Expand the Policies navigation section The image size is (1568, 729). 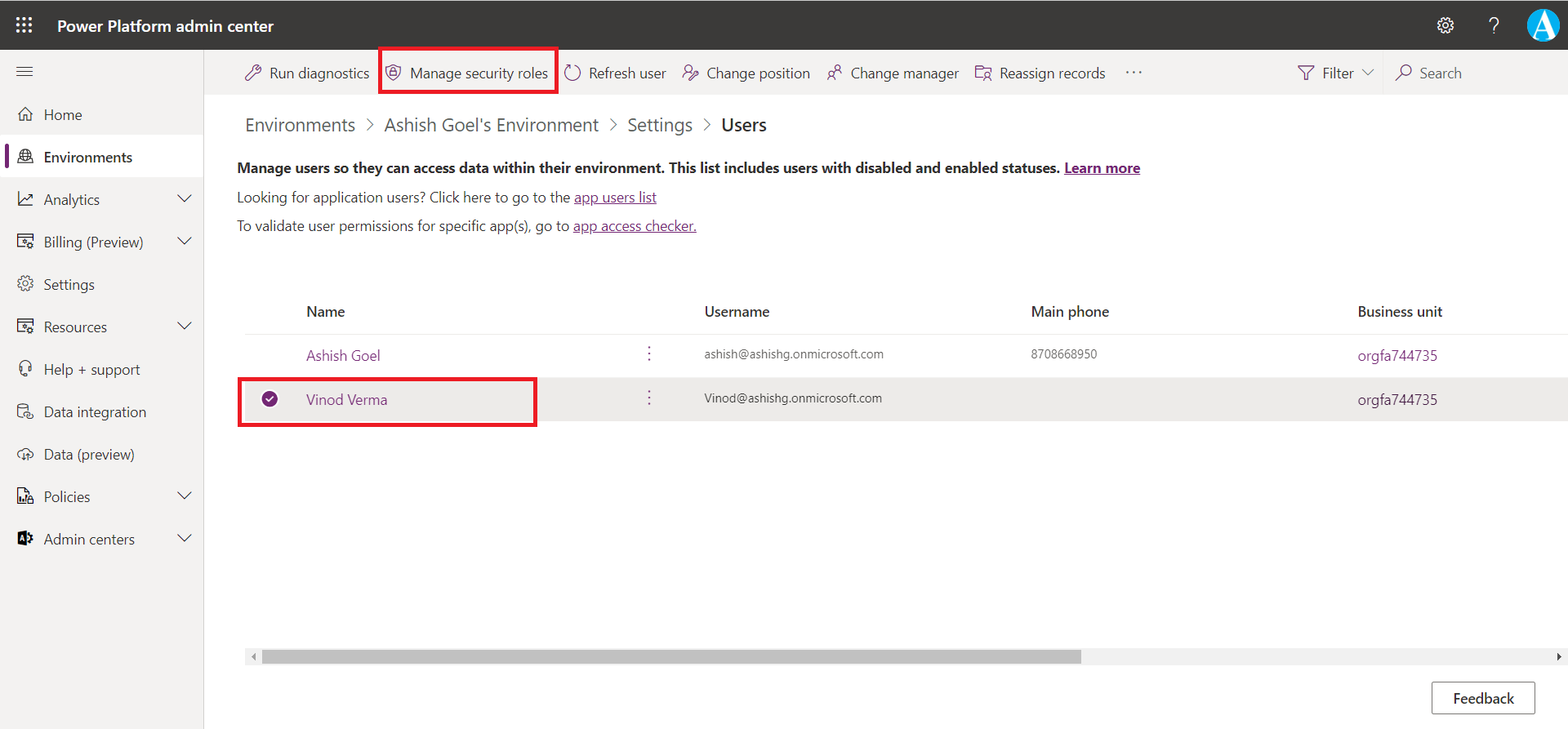(185, 496)
